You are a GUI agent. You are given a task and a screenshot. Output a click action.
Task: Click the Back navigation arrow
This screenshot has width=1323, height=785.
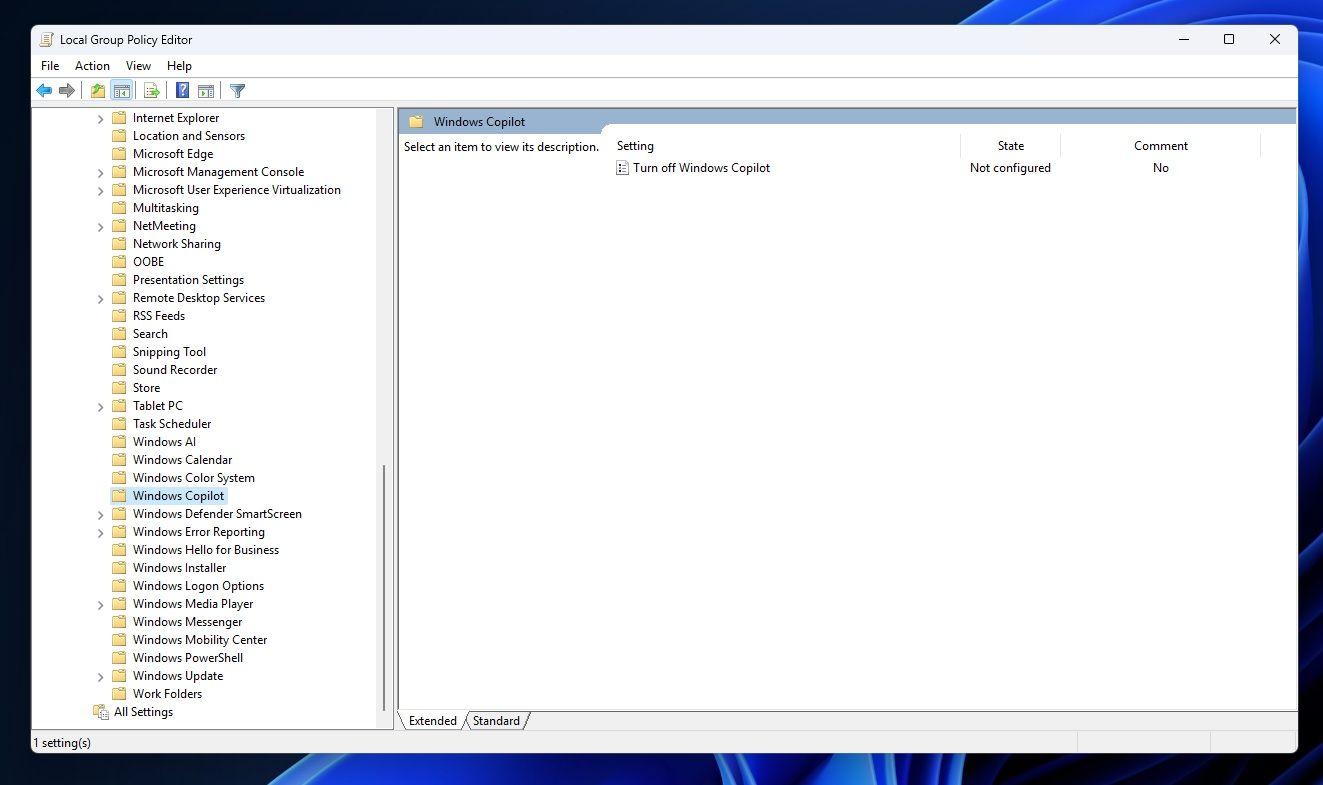[x=44, y=90]
